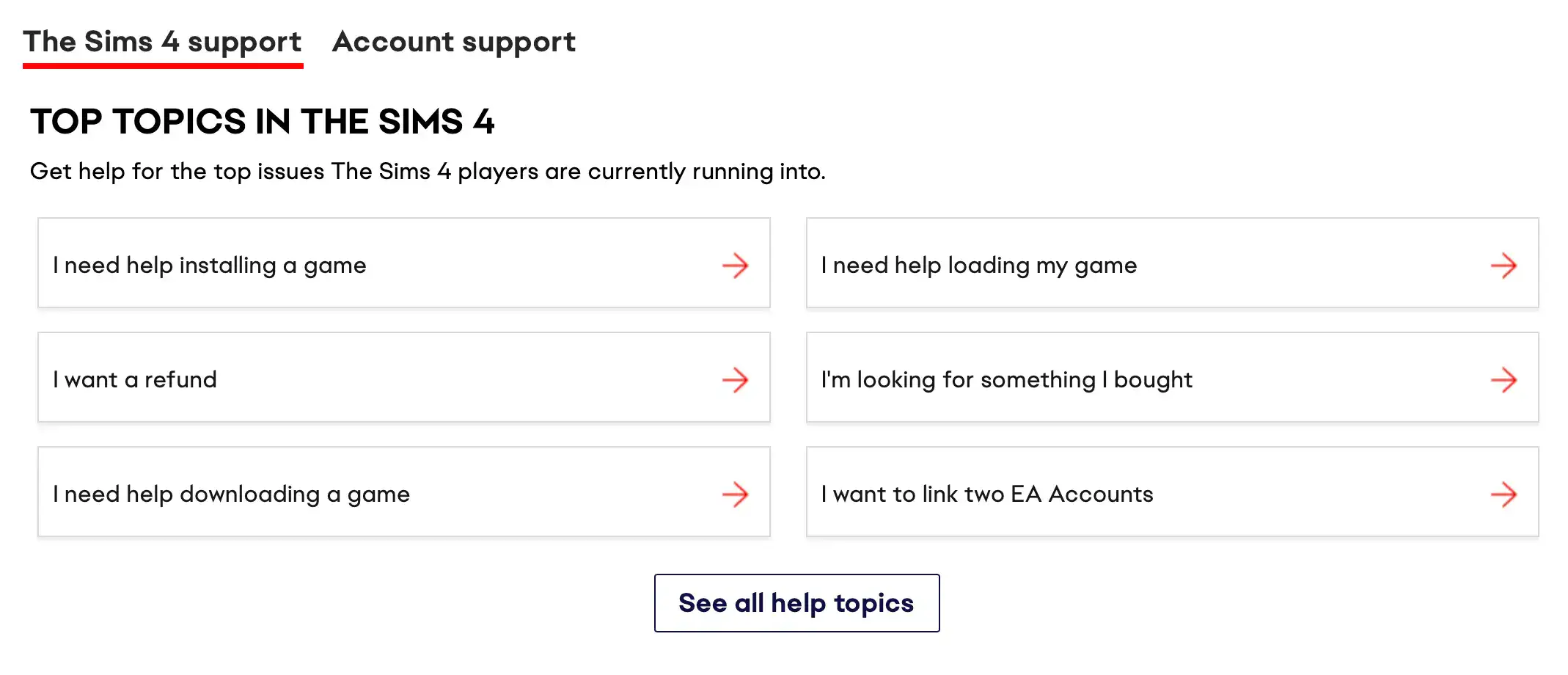This screenshot has height=675, width=1568.
Task: Click the arrow beside downloading a game
Action: pos(735,495)
